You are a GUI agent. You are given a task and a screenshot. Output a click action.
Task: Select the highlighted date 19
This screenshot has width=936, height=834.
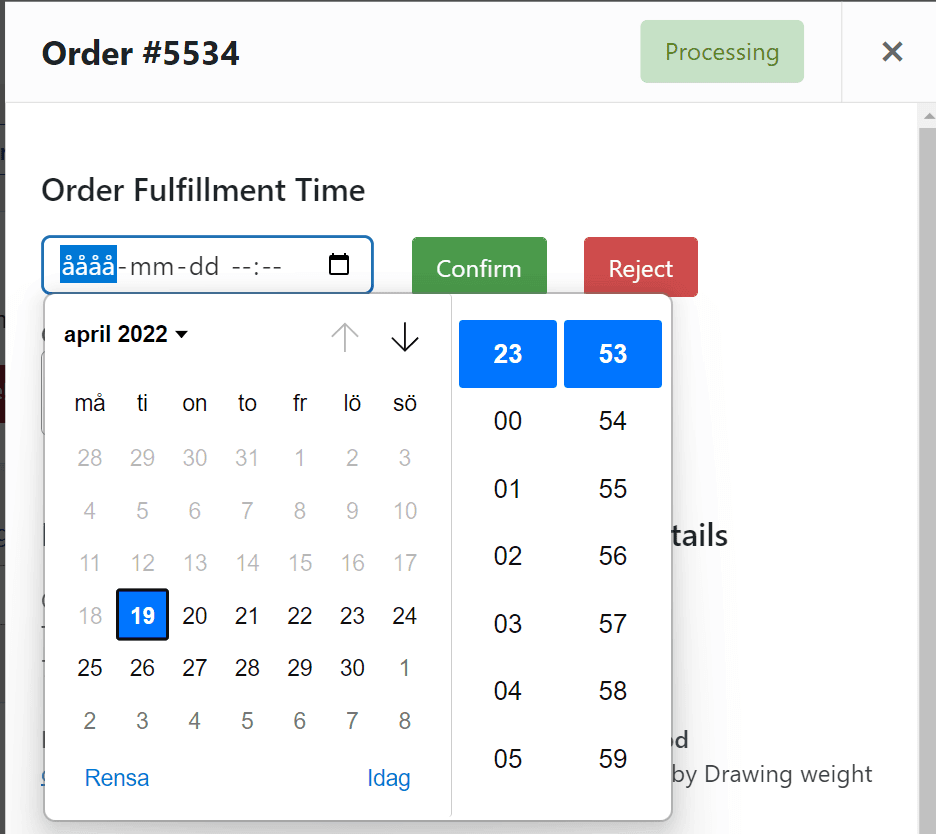click(x=142, y=615)
